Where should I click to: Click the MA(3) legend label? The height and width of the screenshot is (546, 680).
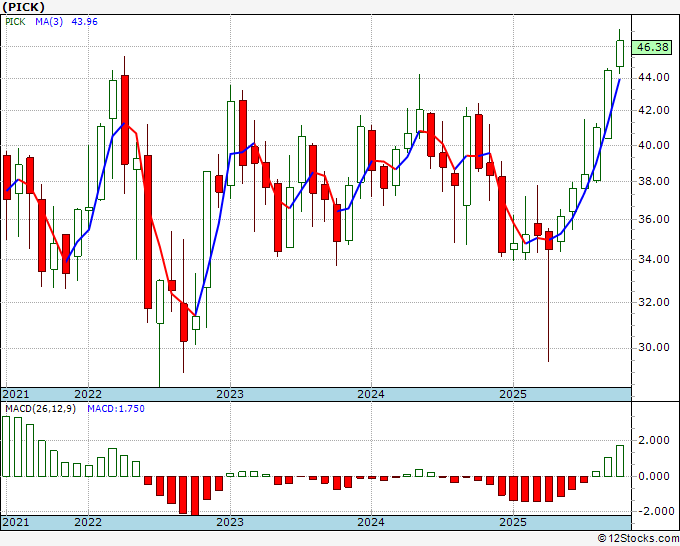pos(49,22)
